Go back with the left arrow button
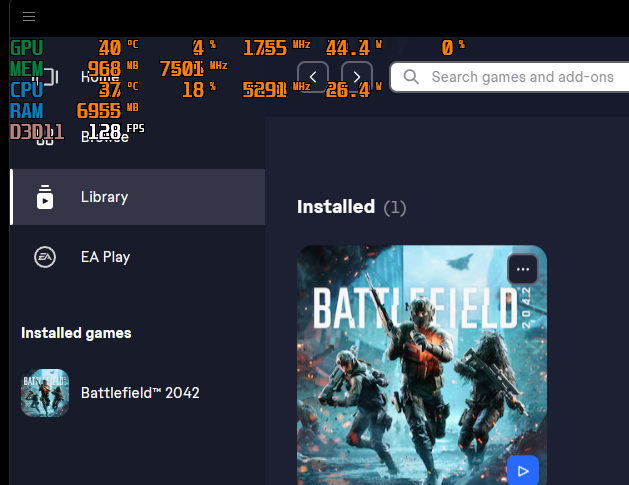The image size is (629, 485). (313, 77)
